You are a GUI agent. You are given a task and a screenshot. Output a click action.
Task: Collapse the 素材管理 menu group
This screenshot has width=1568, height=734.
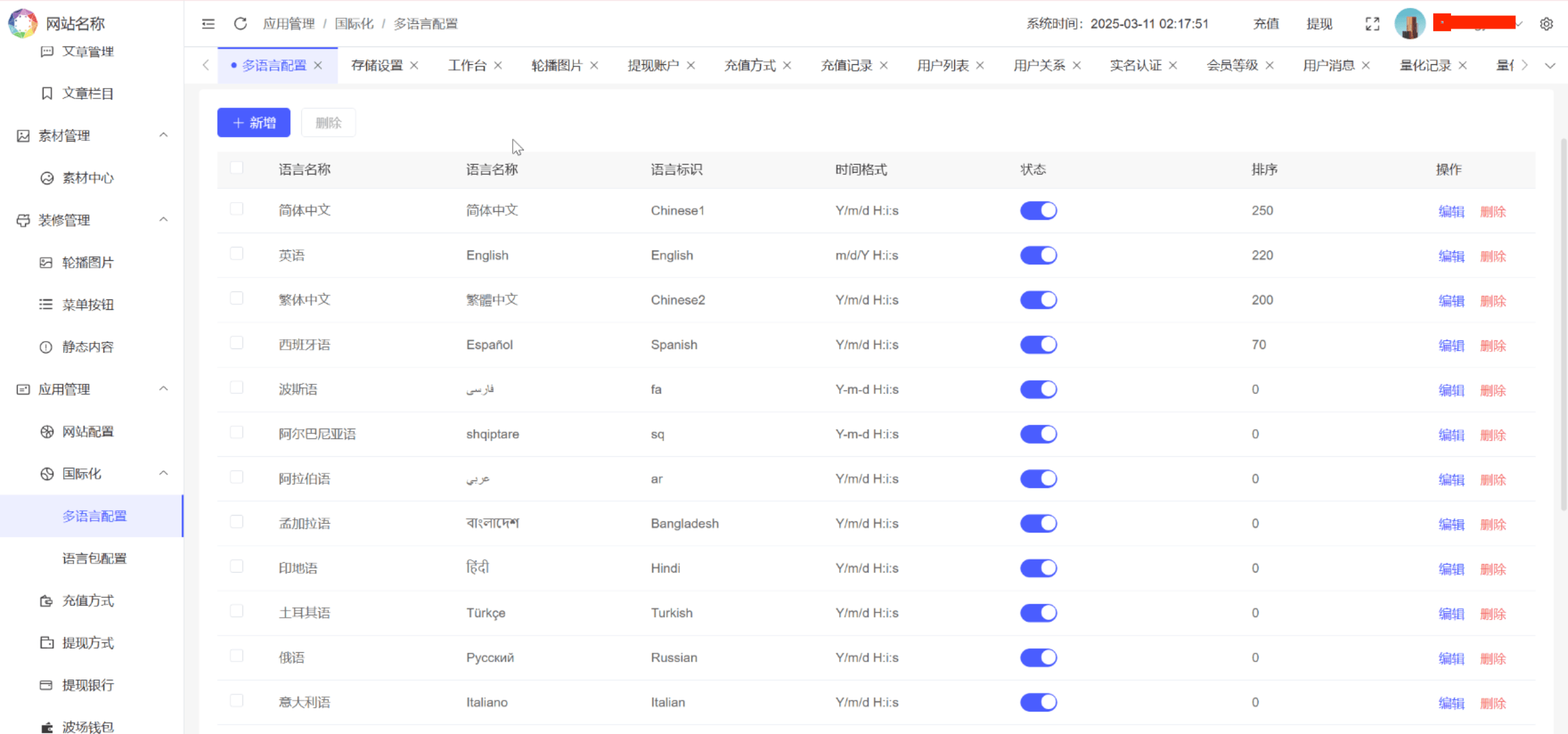164,135
